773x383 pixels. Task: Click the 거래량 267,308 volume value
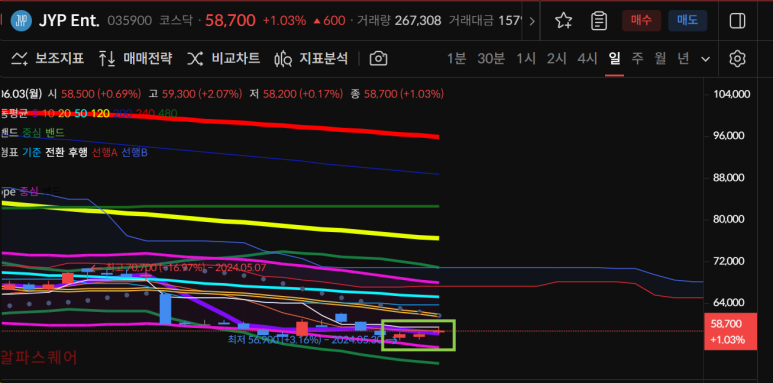pos(418,21)
